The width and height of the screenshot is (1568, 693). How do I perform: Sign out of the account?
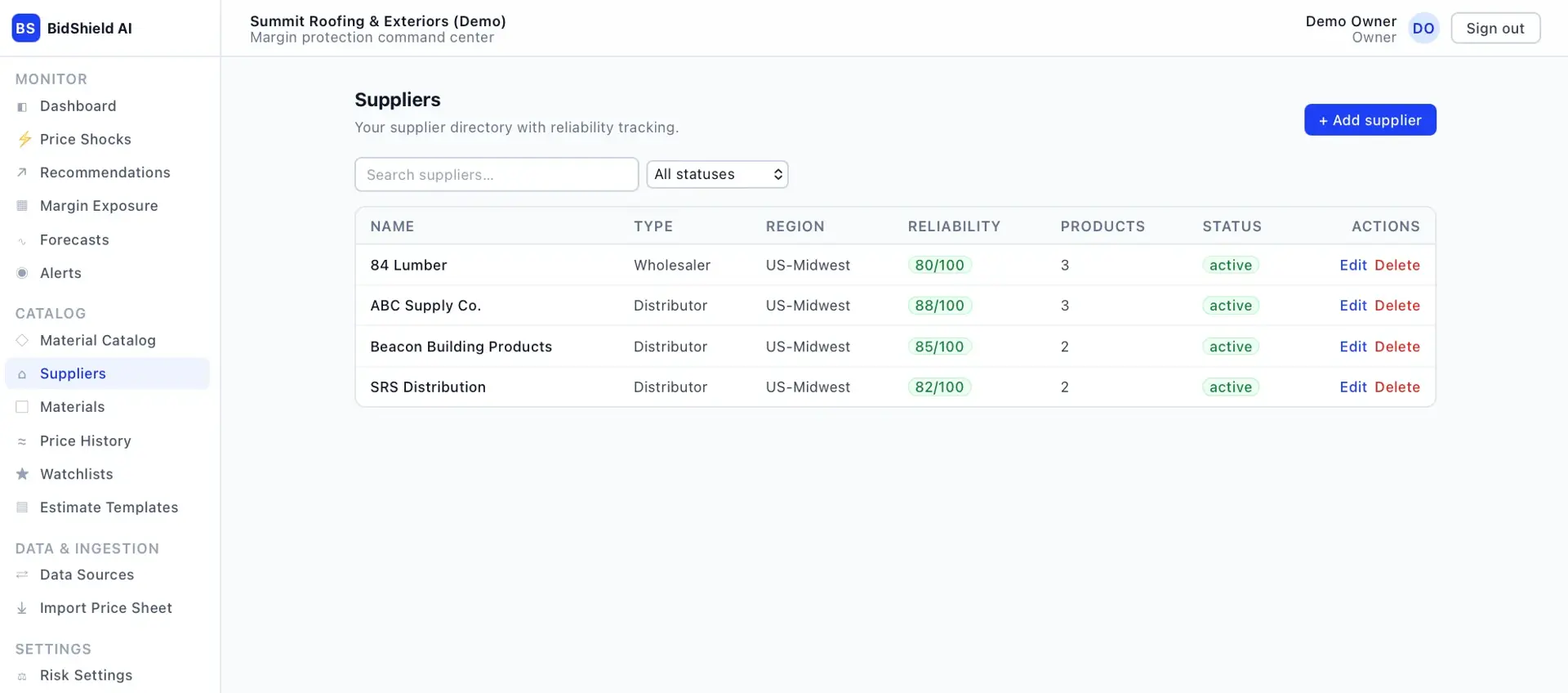tap(1495, 28)
